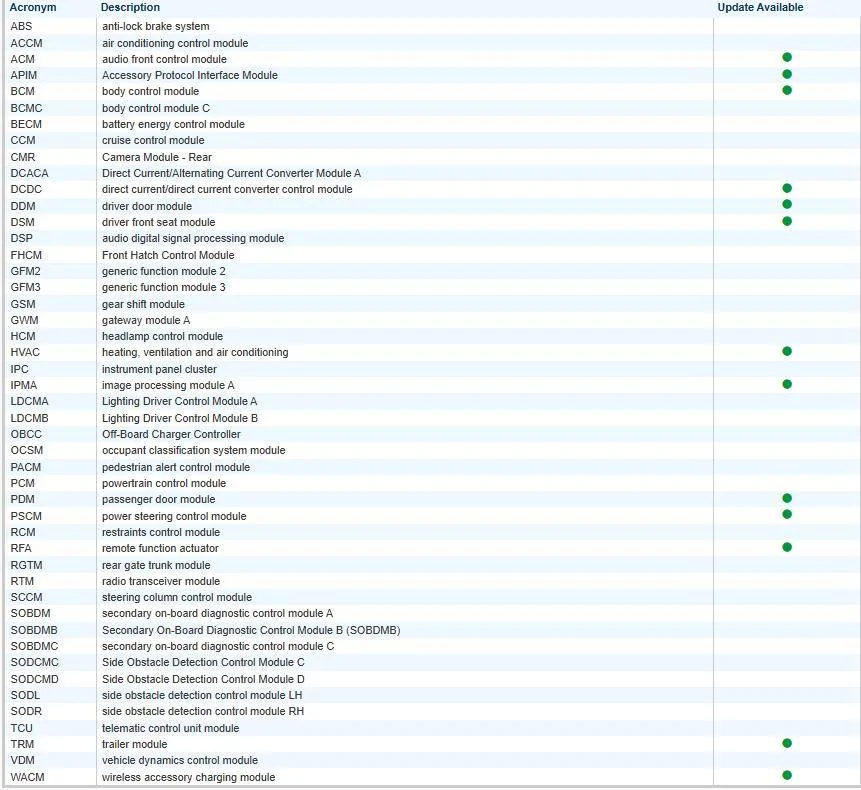Select the ABS anti-lock brake system row
This screenshot has width=861, height=790.
156,26
